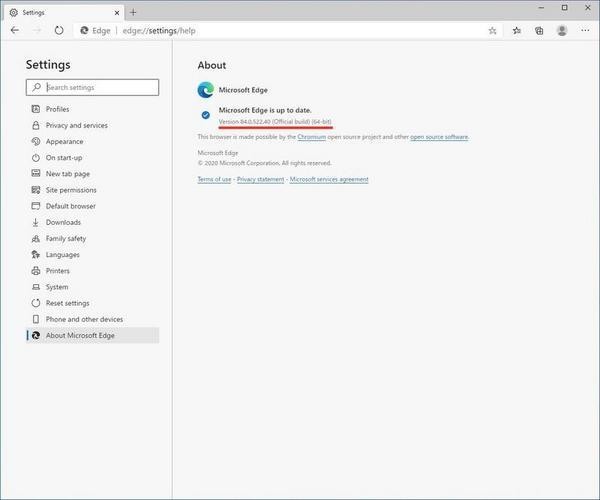Open Microsoft services agreement link
This screenshot has height=500, width=600.
coord(329,179)
